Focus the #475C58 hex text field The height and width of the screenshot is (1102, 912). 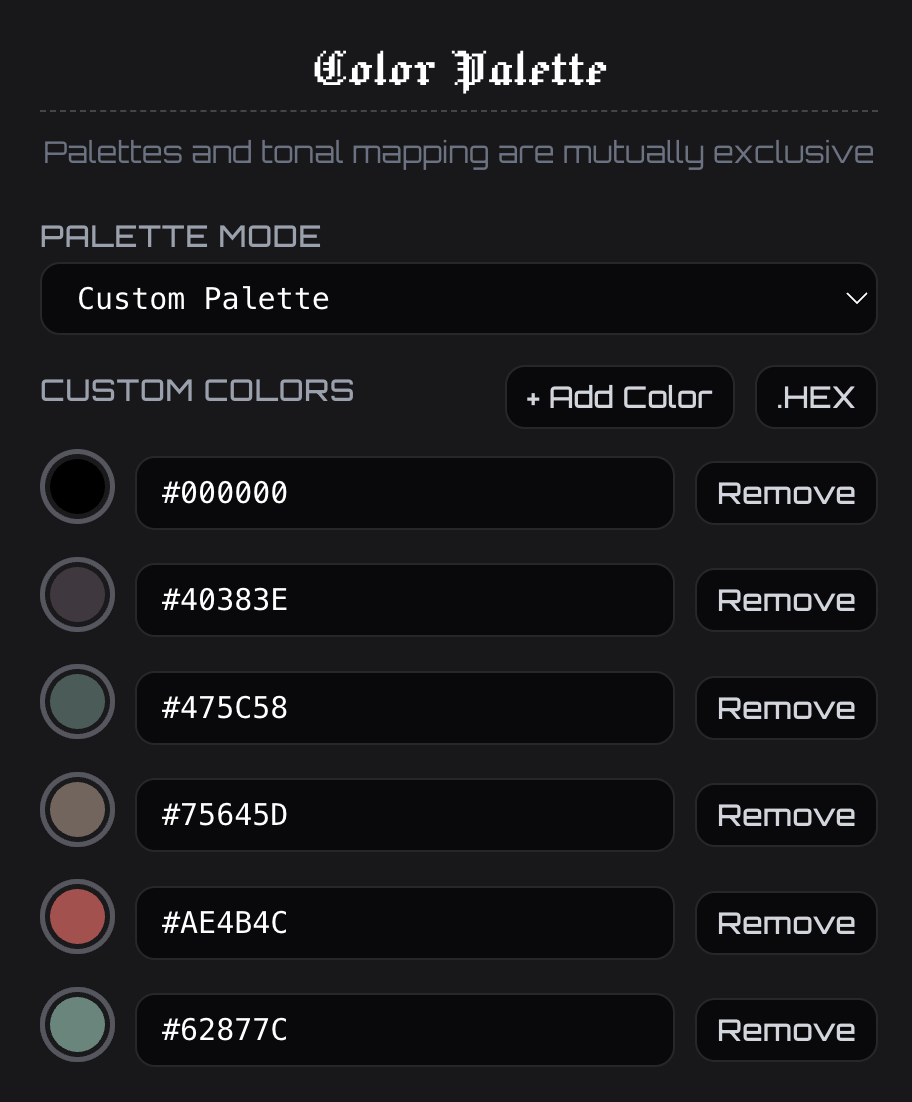[x=404, y=708]
